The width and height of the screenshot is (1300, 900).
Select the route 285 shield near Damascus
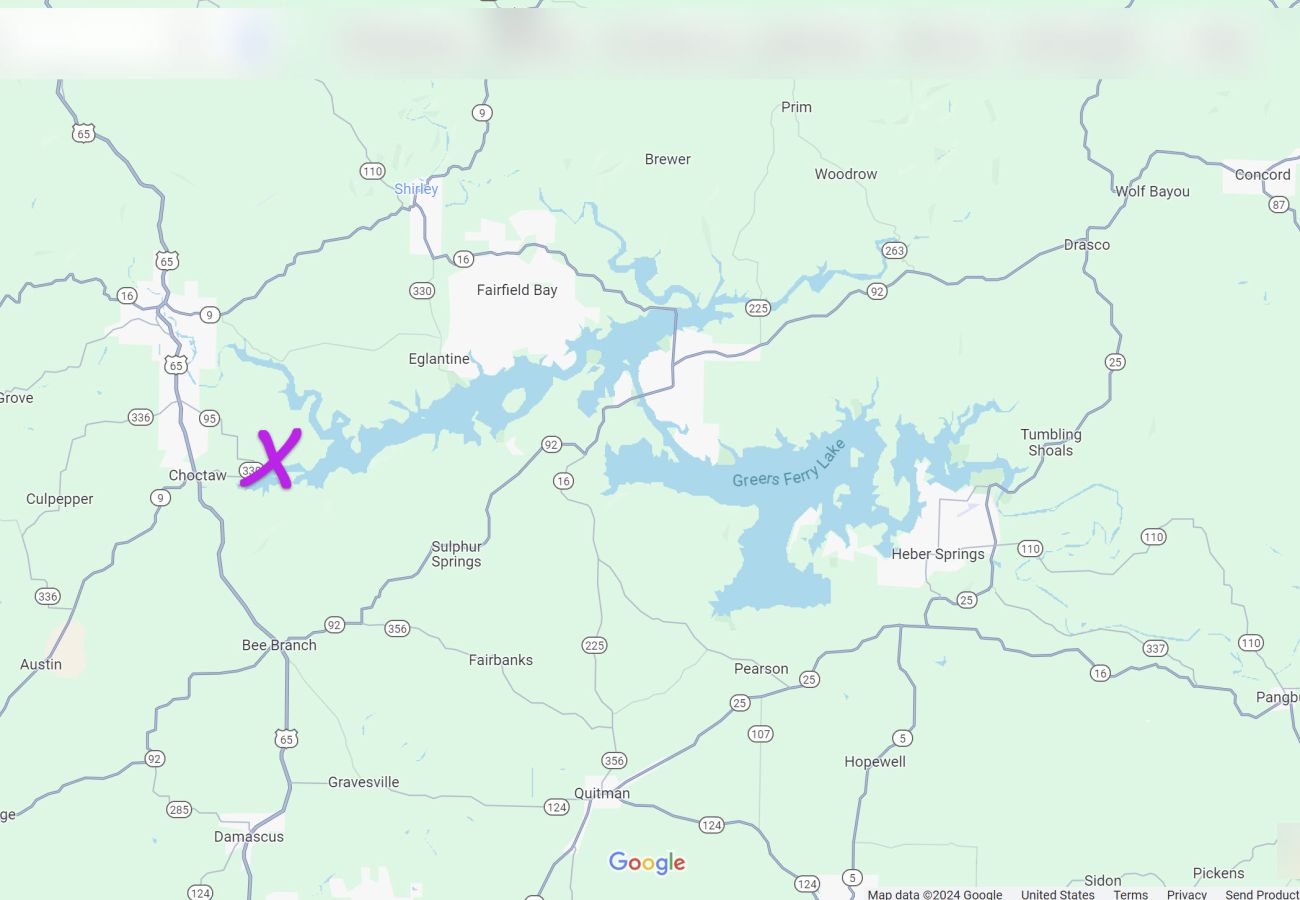179,809
